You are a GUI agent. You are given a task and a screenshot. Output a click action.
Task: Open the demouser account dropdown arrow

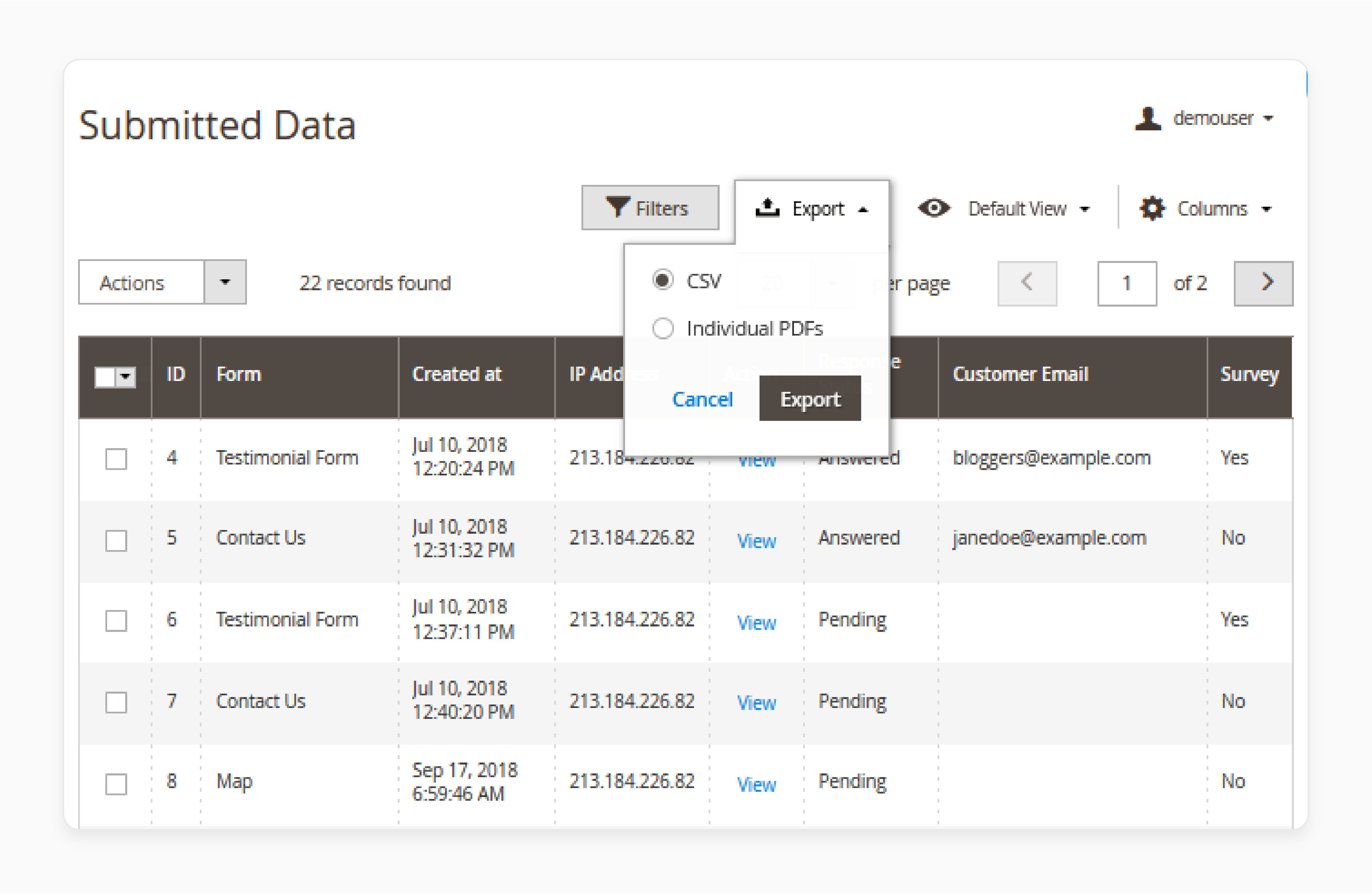1268,119
